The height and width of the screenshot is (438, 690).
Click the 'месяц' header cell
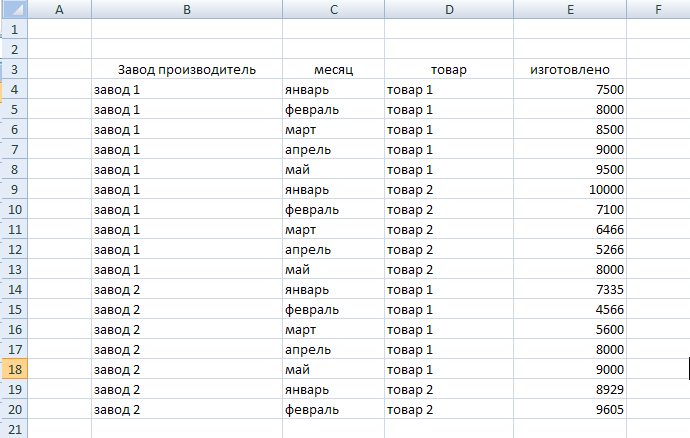coord(334,70)
